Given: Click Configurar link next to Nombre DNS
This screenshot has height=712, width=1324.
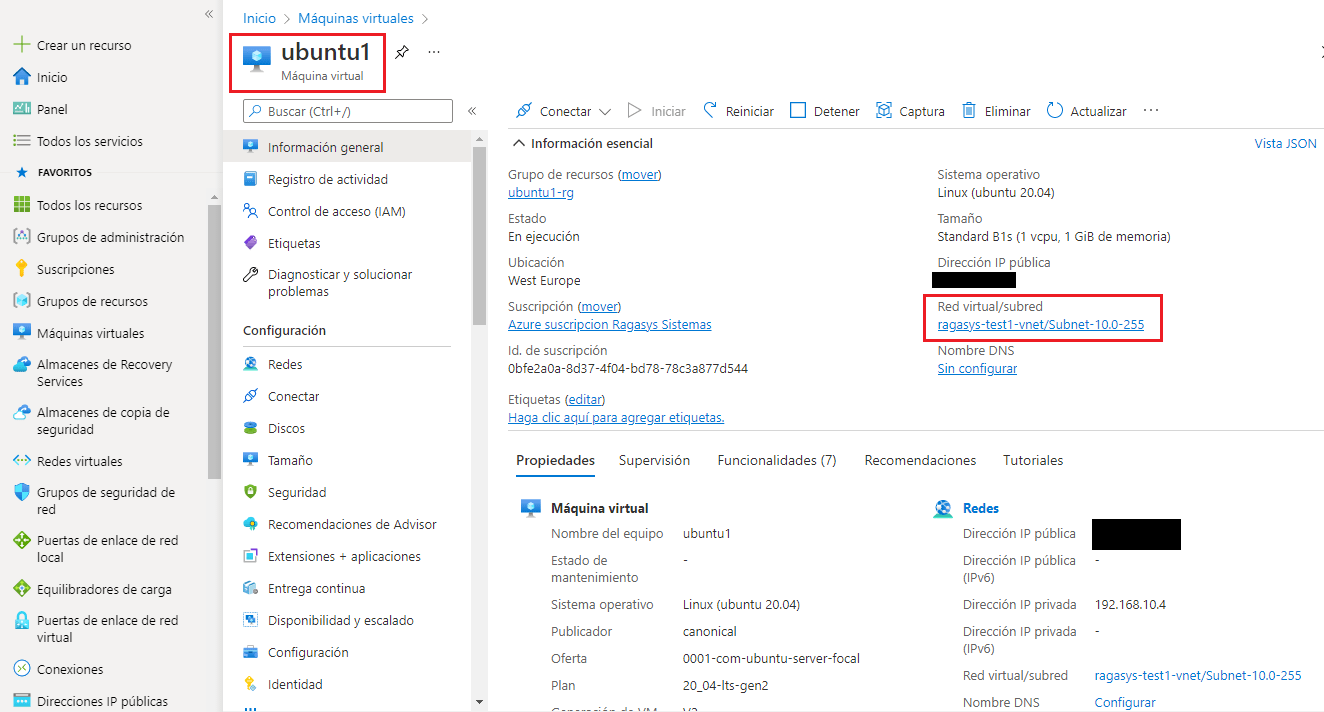Looking at the screenshot, I should coord(1125,703).
